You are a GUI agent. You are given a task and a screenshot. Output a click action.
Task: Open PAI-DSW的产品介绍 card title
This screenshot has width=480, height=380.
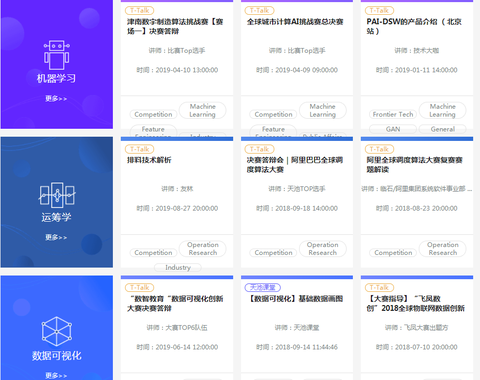pyautogui.click(x=414, y=26)
